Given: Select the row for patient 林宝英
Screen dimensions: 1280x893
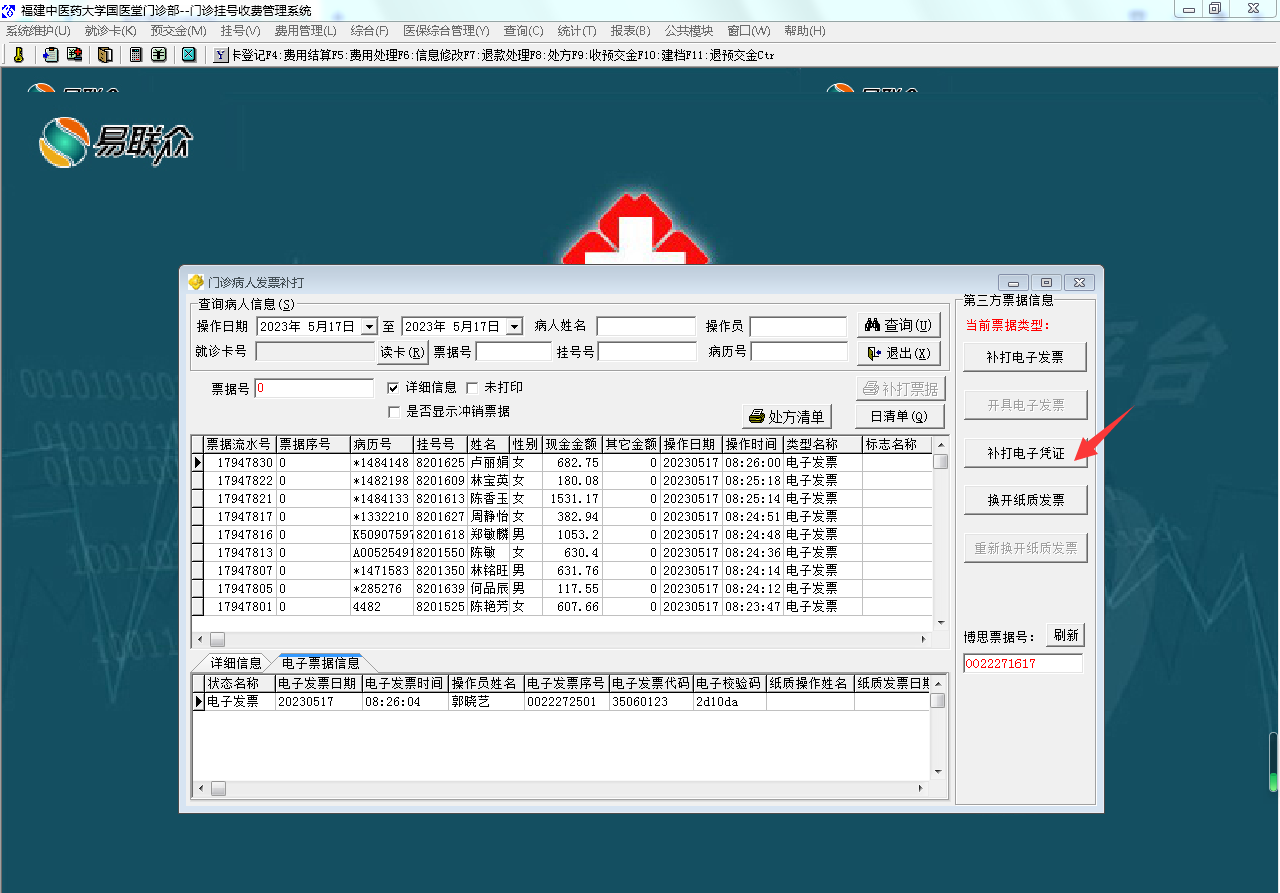Looking at the screenshot, I should [562, 481].
